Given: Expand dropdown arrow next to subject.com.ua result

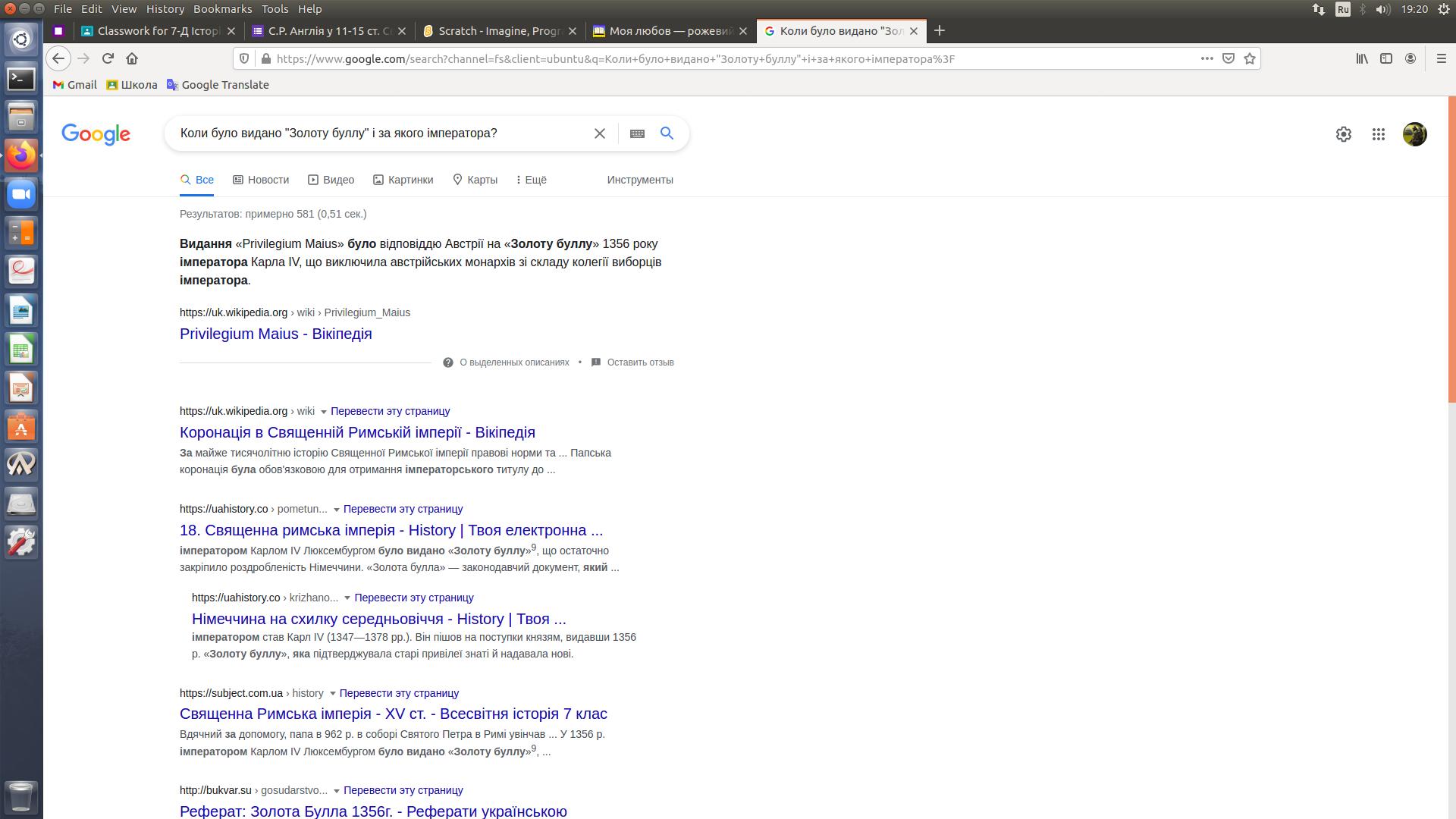Looking at the screenshot, I should (332, 694).
